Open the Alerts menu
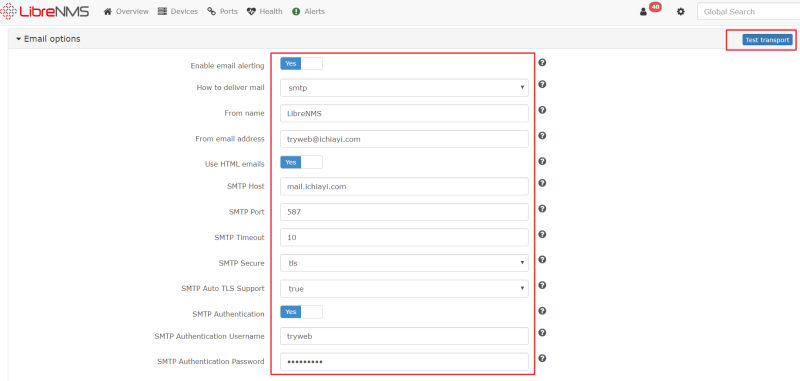This screenshot has height=381, width=800. click(x=308, y=11)
